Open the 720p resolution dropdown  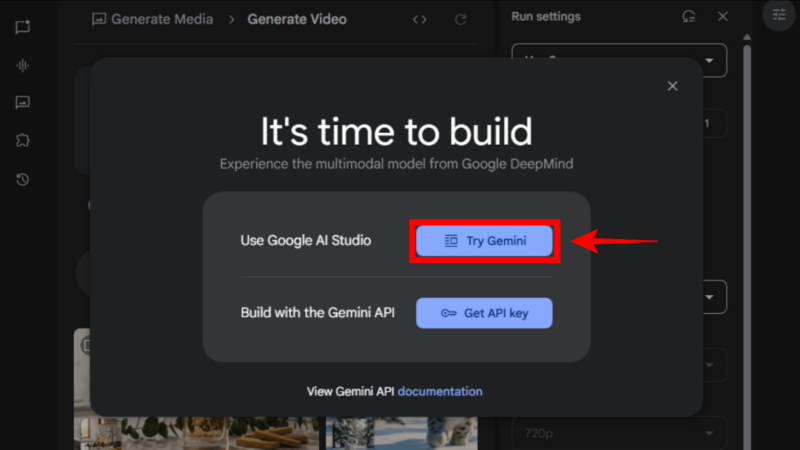[619, 433]
